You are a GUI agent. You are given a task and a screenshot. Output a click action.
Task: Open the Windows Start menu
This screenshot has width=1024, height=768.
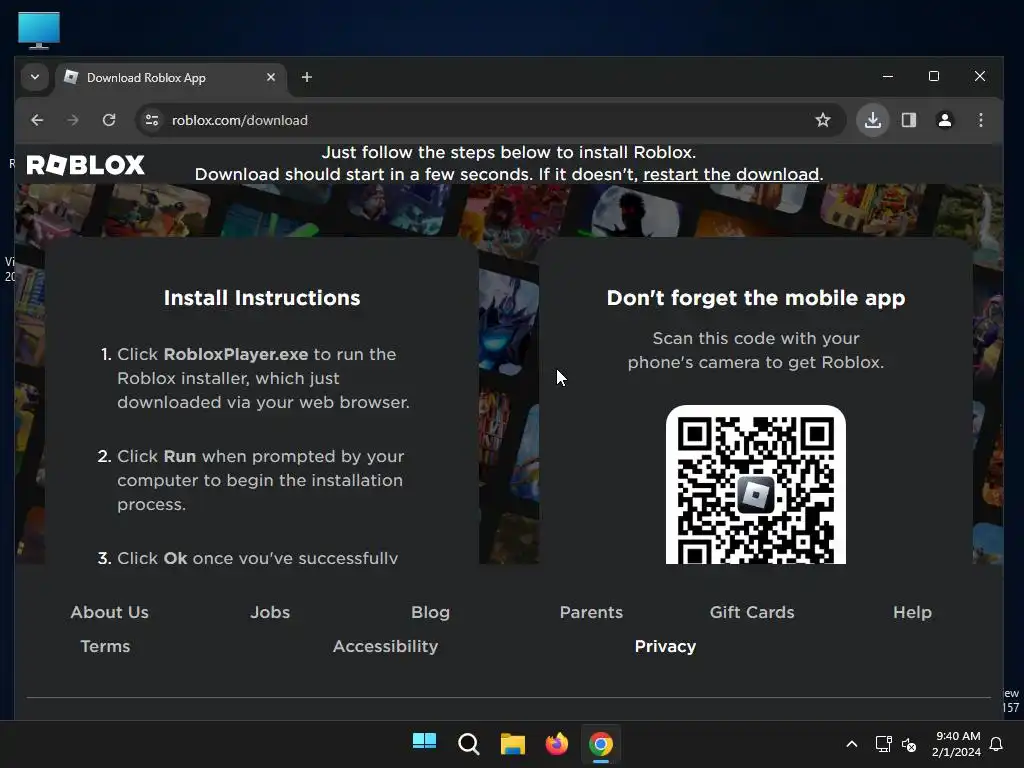click(x=424, y=743)
